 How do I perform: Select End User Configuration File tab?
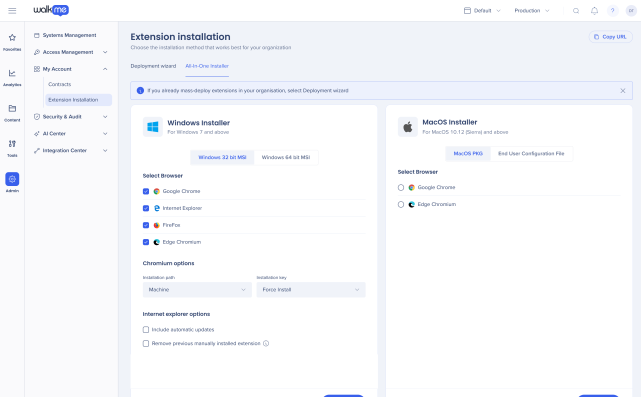tap(531, 154)
